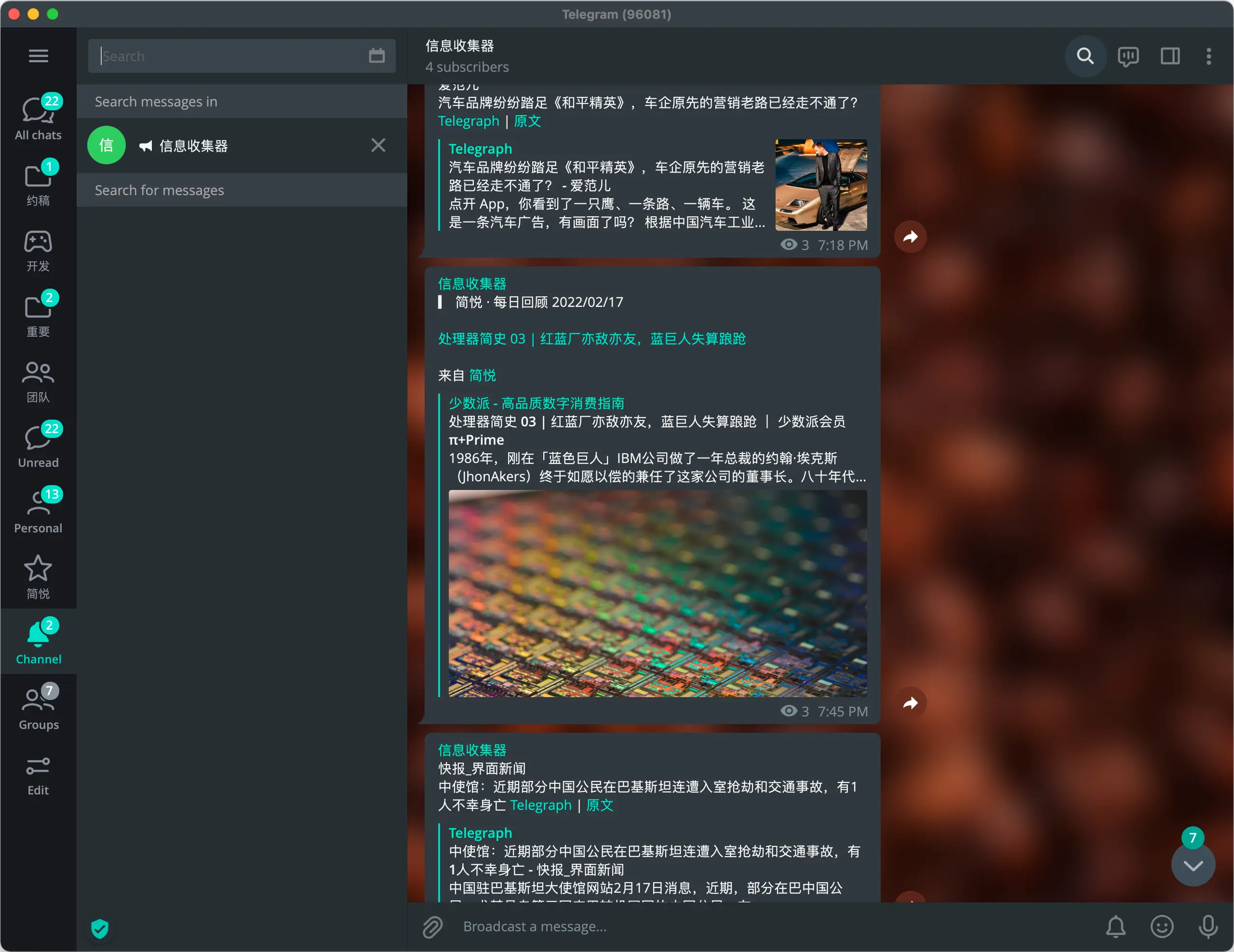This screenshot has height=952, width=1234.
Task: Open the calendar jump-to-date icon
Action: [377, 56]
